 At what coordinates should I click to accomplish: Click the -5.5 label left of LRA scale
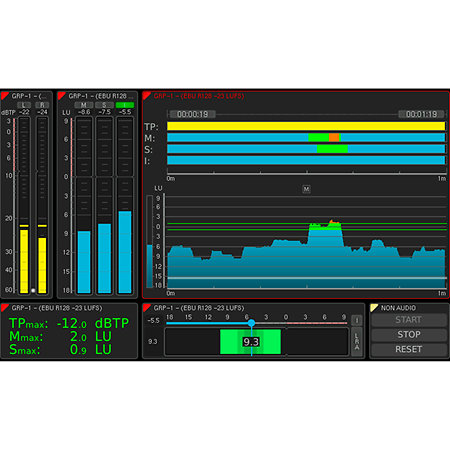click(x=153, y=320)
